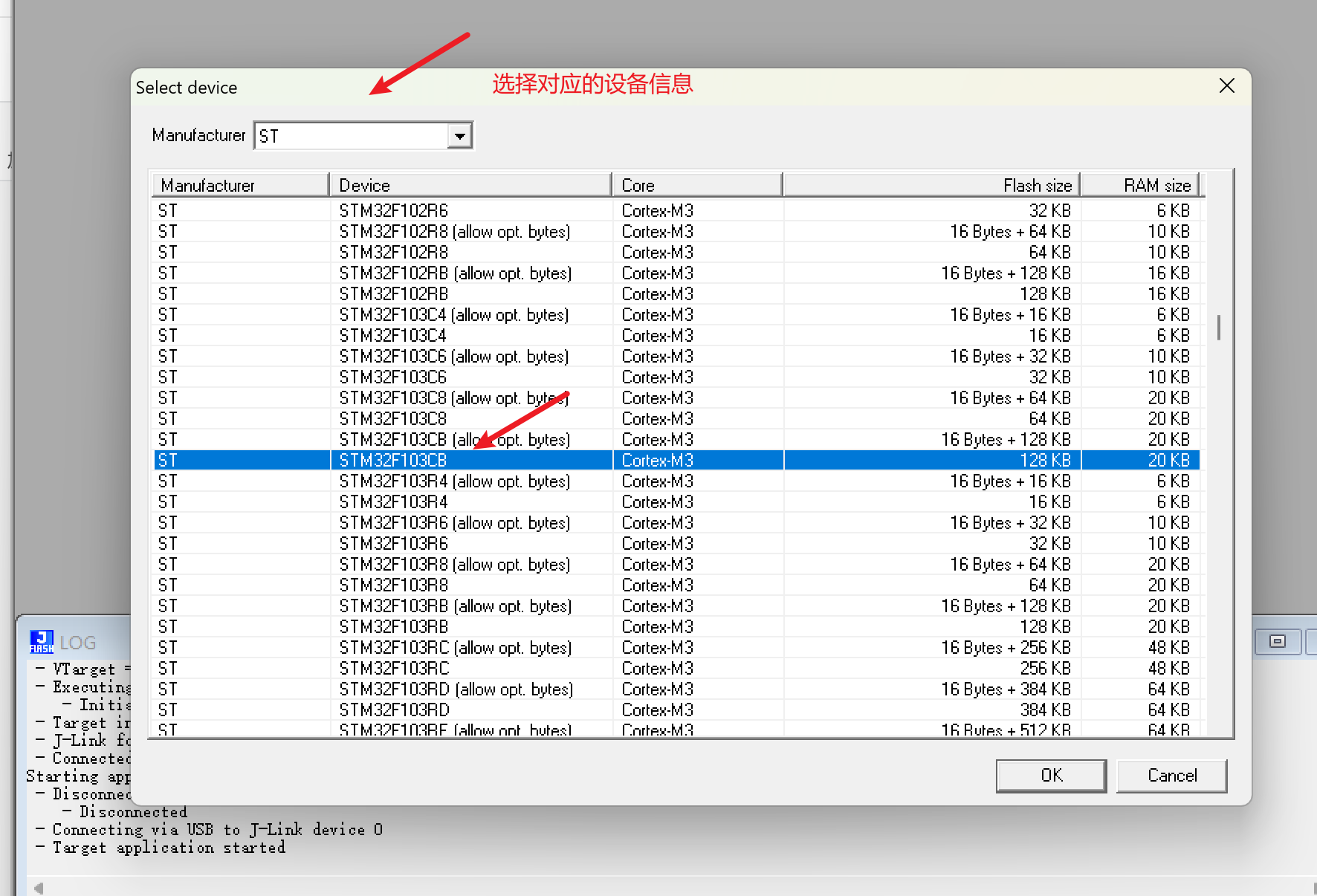
Task: Select the plain STM32F103R4 row
Action: click(x=676, y=502)
